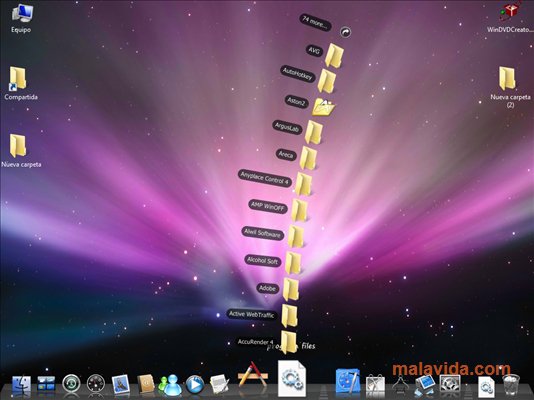Screen dimensions: 534x400
Task: Open the Anyplace Control 4 stack folder
Action: click(x=303, y=184)
